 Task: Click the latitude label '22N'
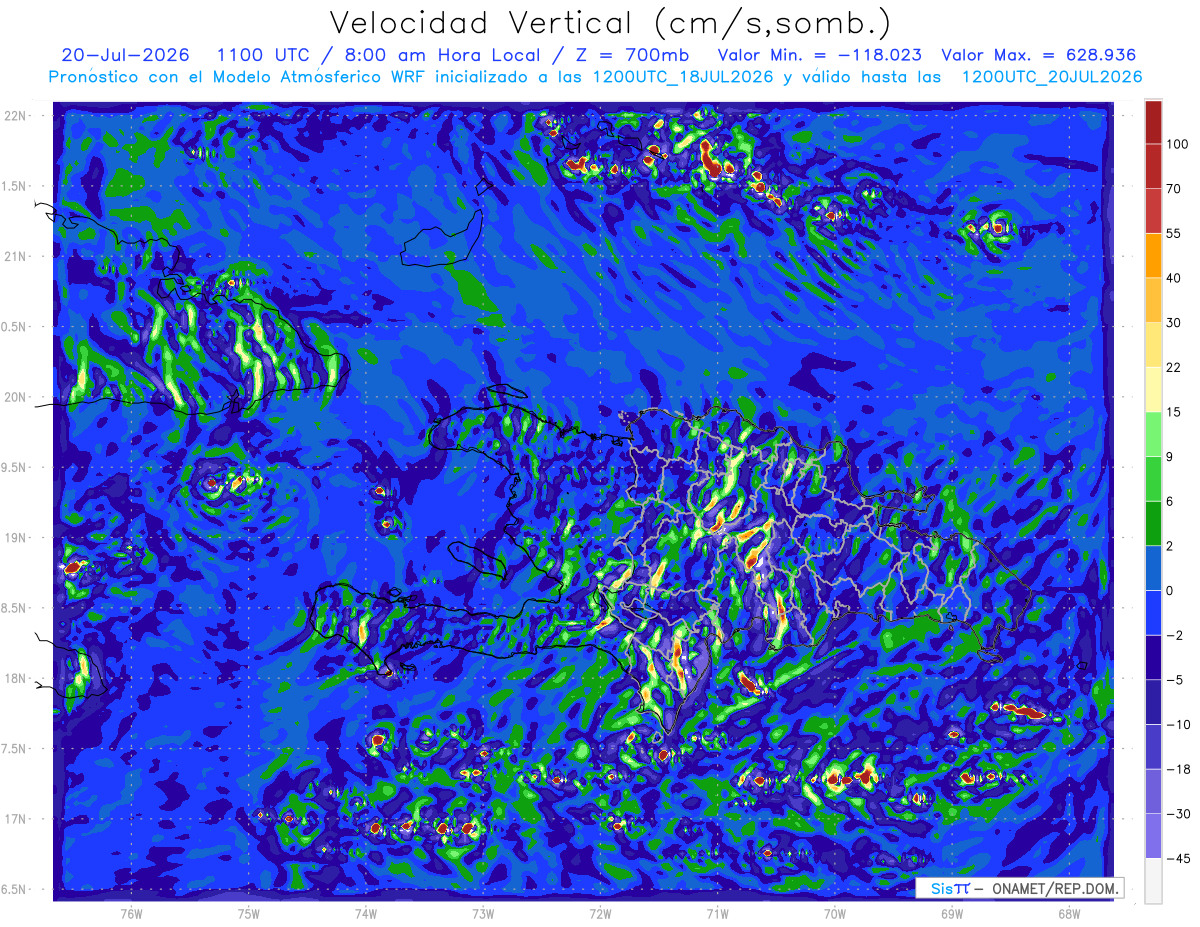[x=17, y=115]
